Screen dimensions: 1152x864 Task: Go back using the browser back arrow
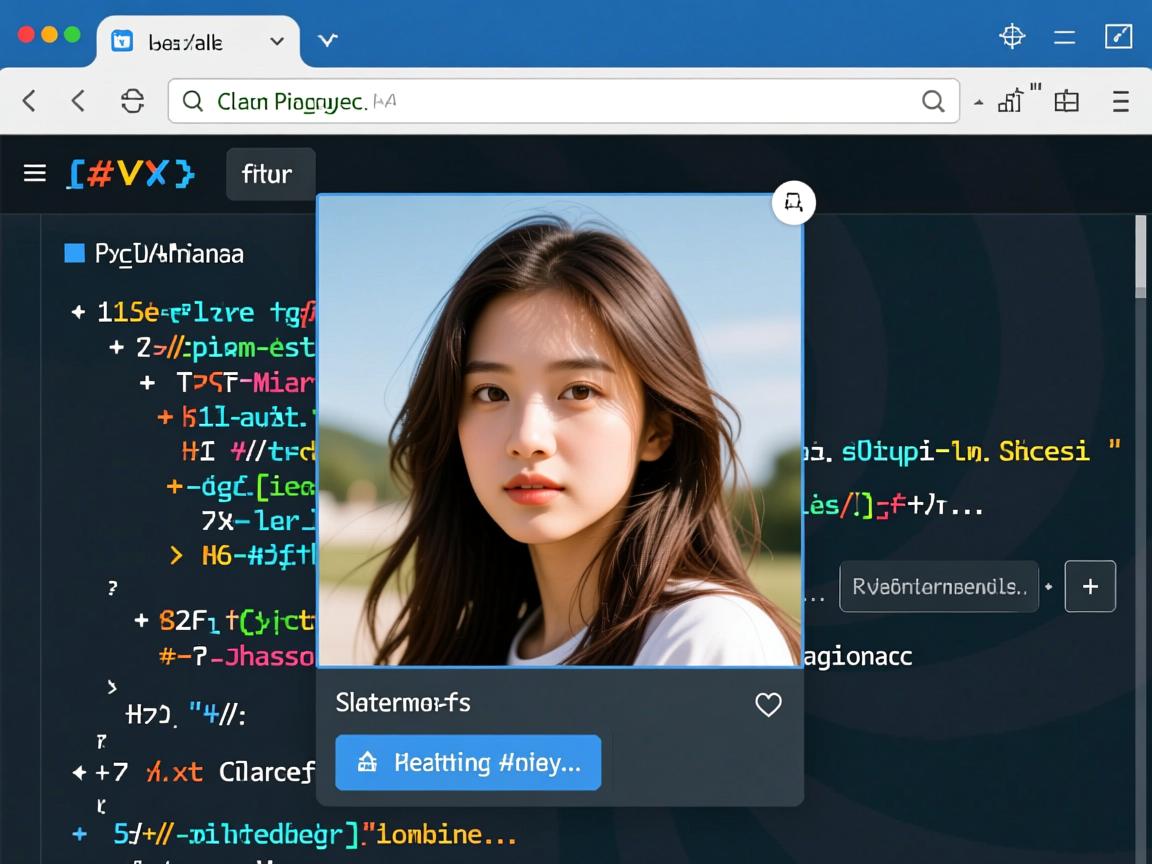(30, 101)
